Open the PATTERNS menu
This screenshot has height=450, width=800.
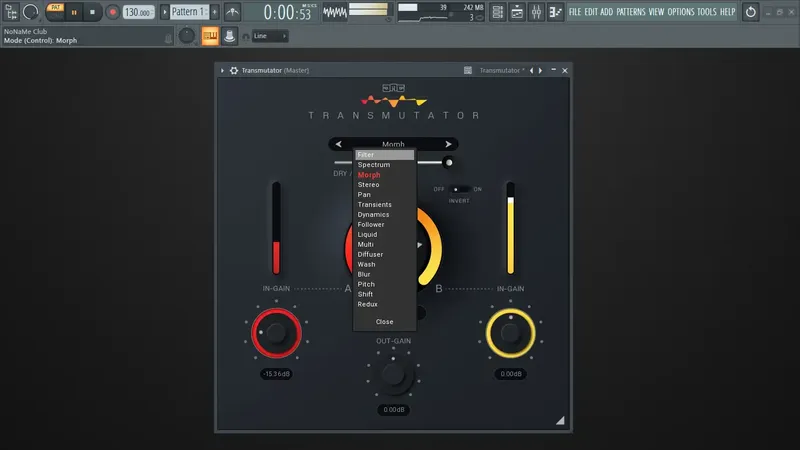[x=631, y=12]
